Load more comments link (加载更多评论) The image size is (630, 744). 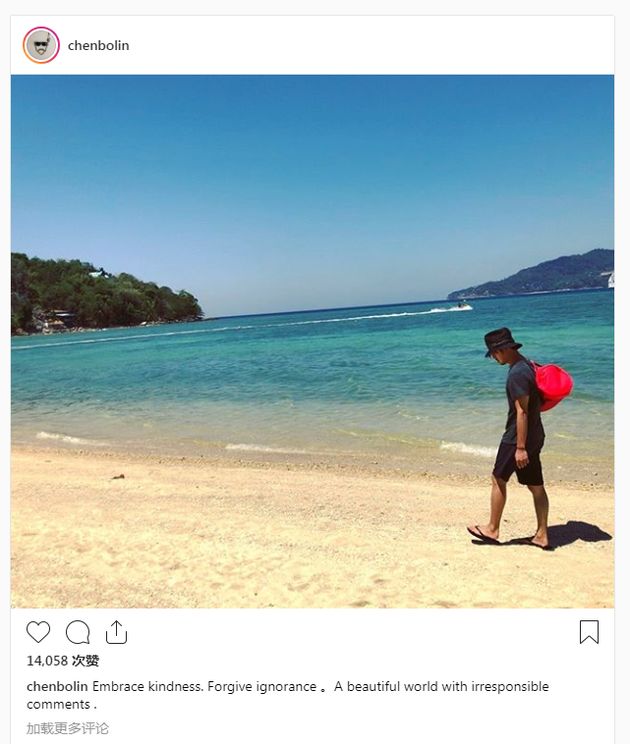[67, 728]
